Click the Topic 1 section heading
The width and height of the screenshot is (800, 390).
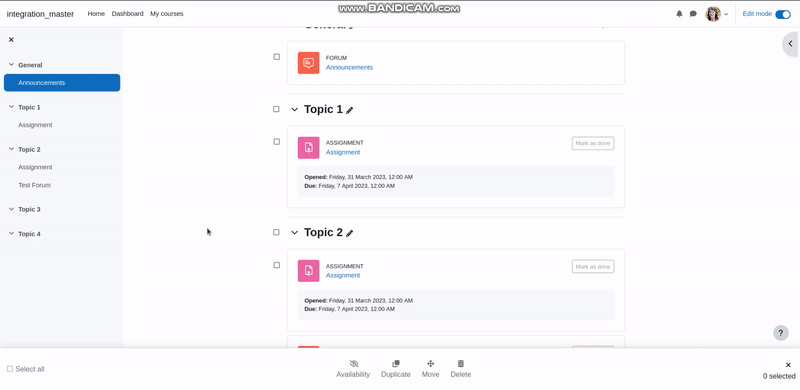tap(323, 109)
